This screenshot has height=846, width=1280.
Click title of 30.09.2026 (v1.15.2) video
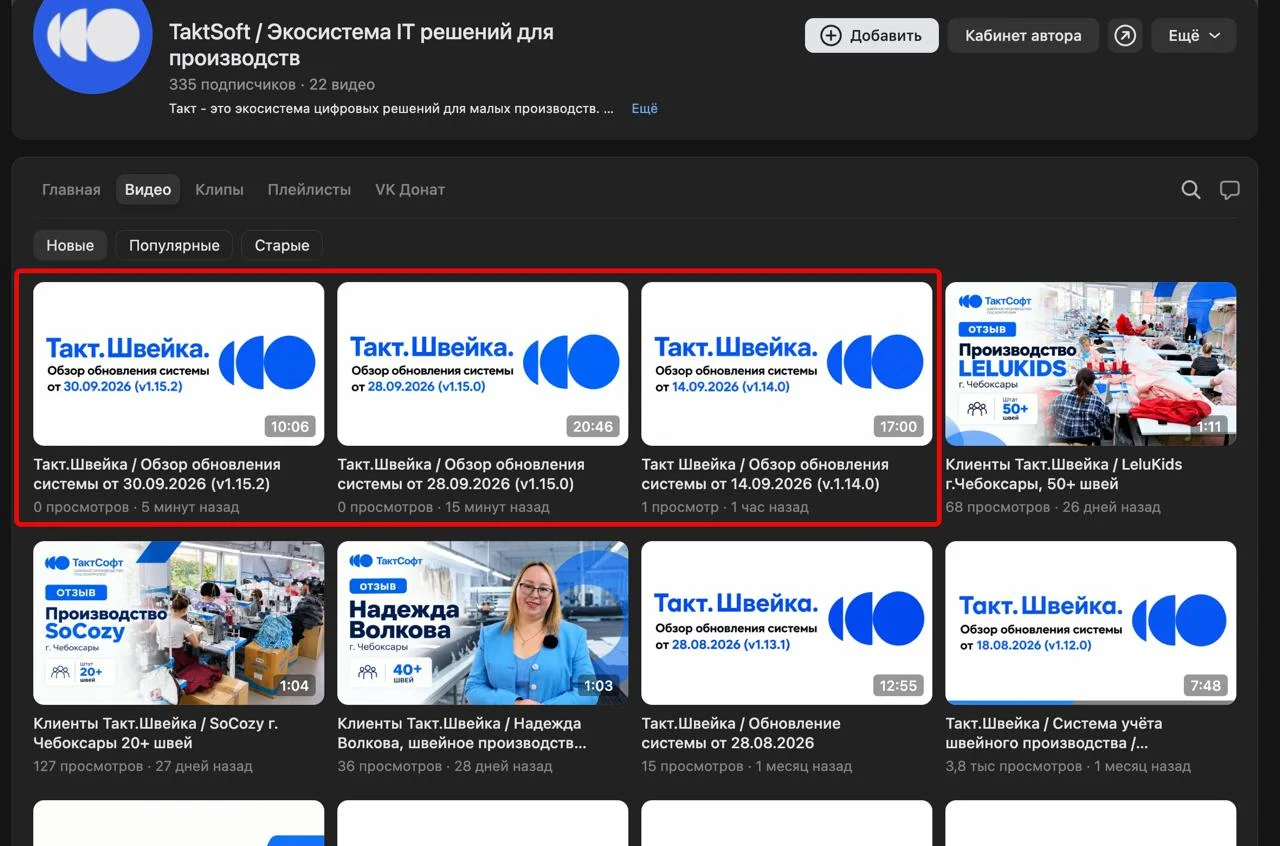157,474
